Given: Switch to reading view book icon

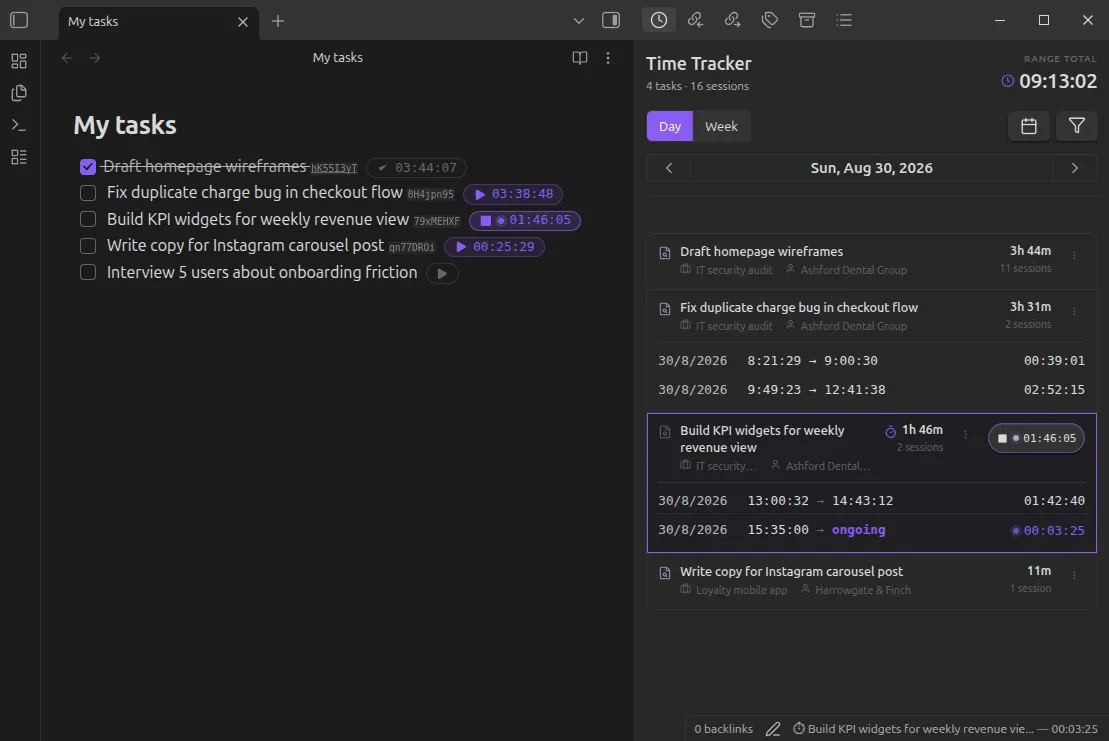Looking at the screenshot, I should point(579,58).
